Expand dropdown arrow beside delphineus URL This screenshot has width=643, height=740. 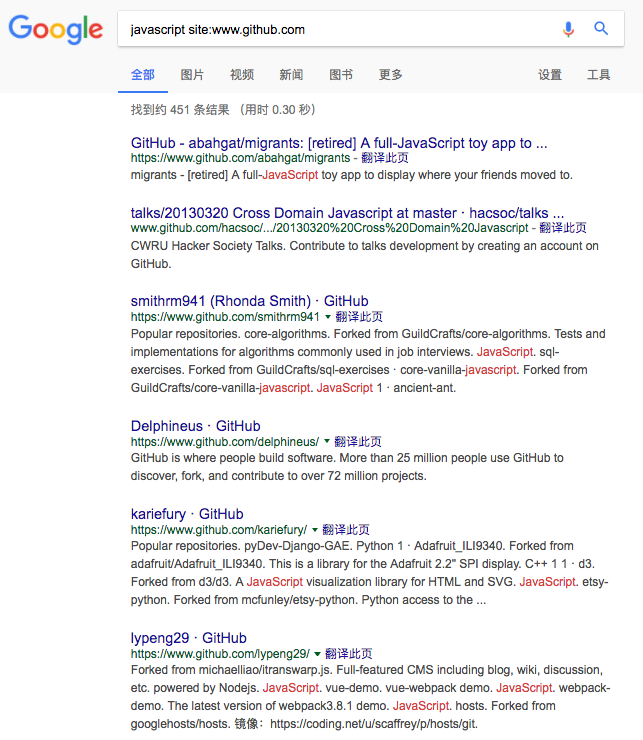click(327, 441)
